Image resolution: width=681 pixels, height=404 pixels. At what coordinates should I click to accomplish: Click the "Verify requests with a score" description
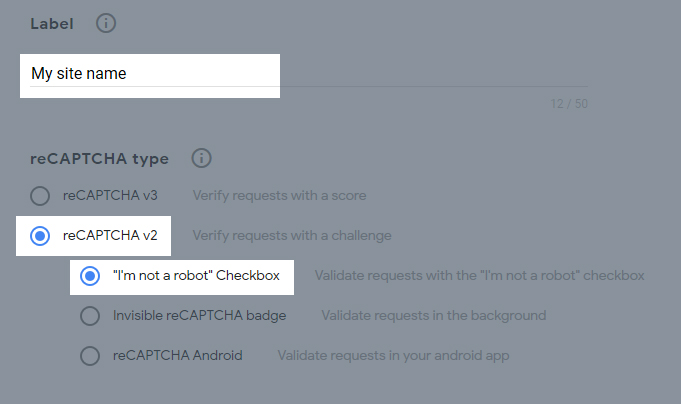point(280,195)
